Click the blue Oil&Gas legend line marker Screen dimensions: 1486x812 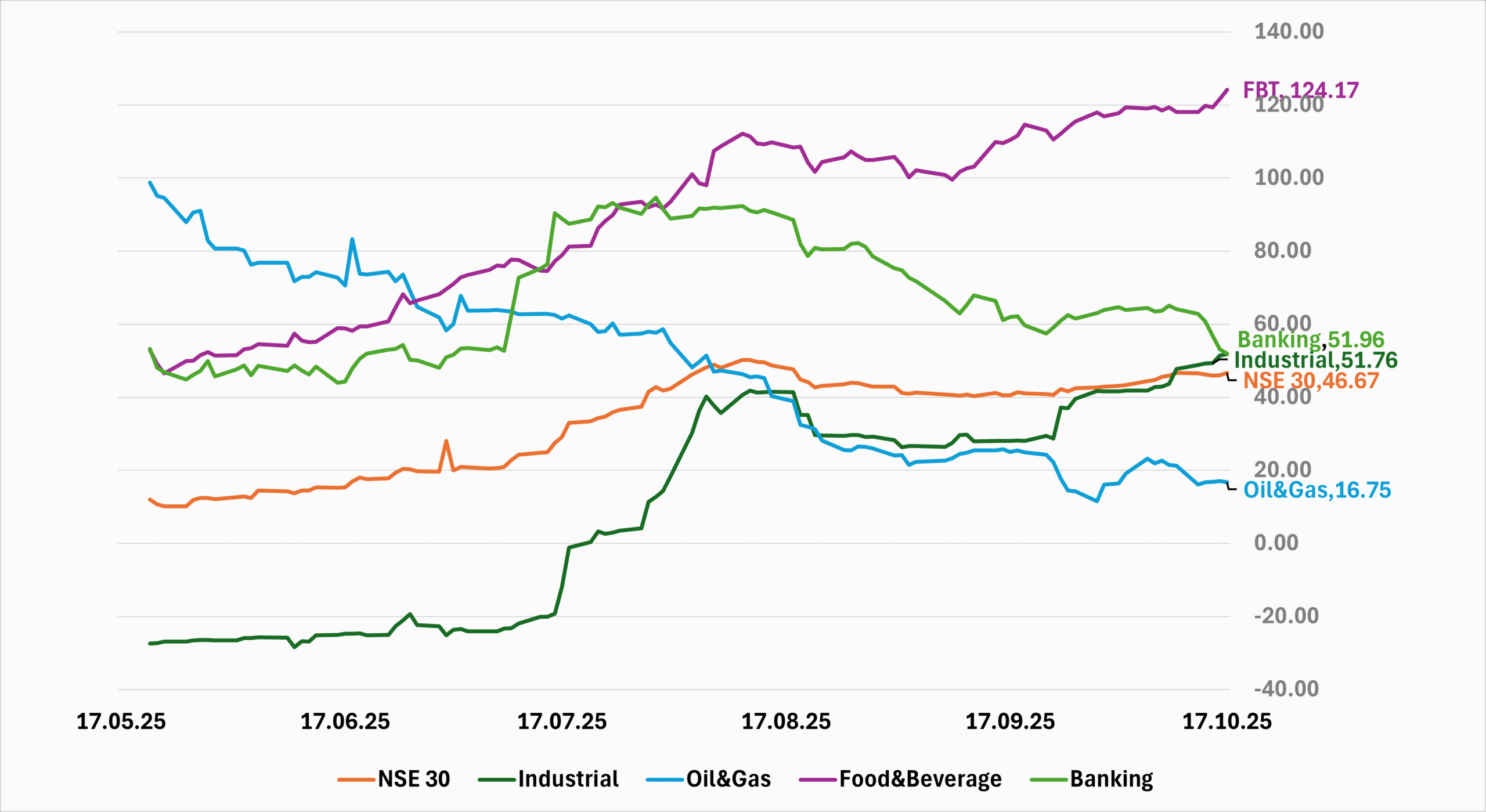click(x=665, y=779)
